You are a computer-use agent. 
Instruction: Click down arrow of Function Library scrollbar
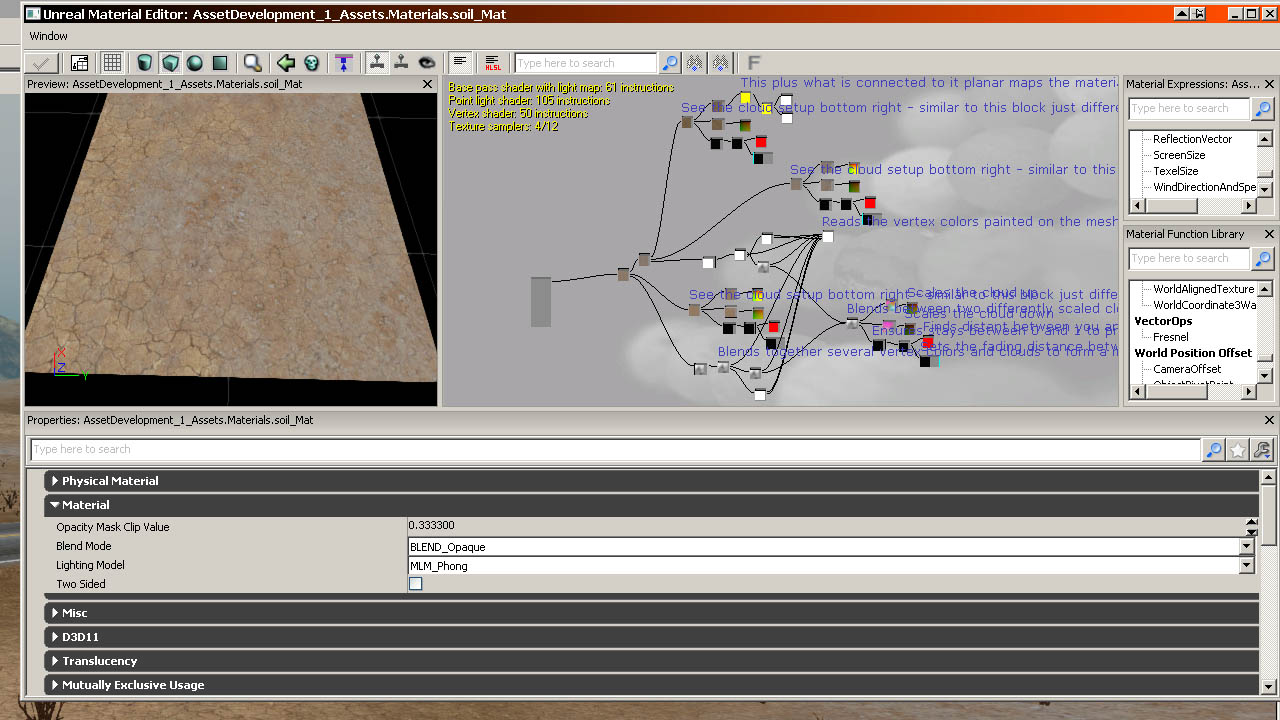click(x=1265, y=375)
